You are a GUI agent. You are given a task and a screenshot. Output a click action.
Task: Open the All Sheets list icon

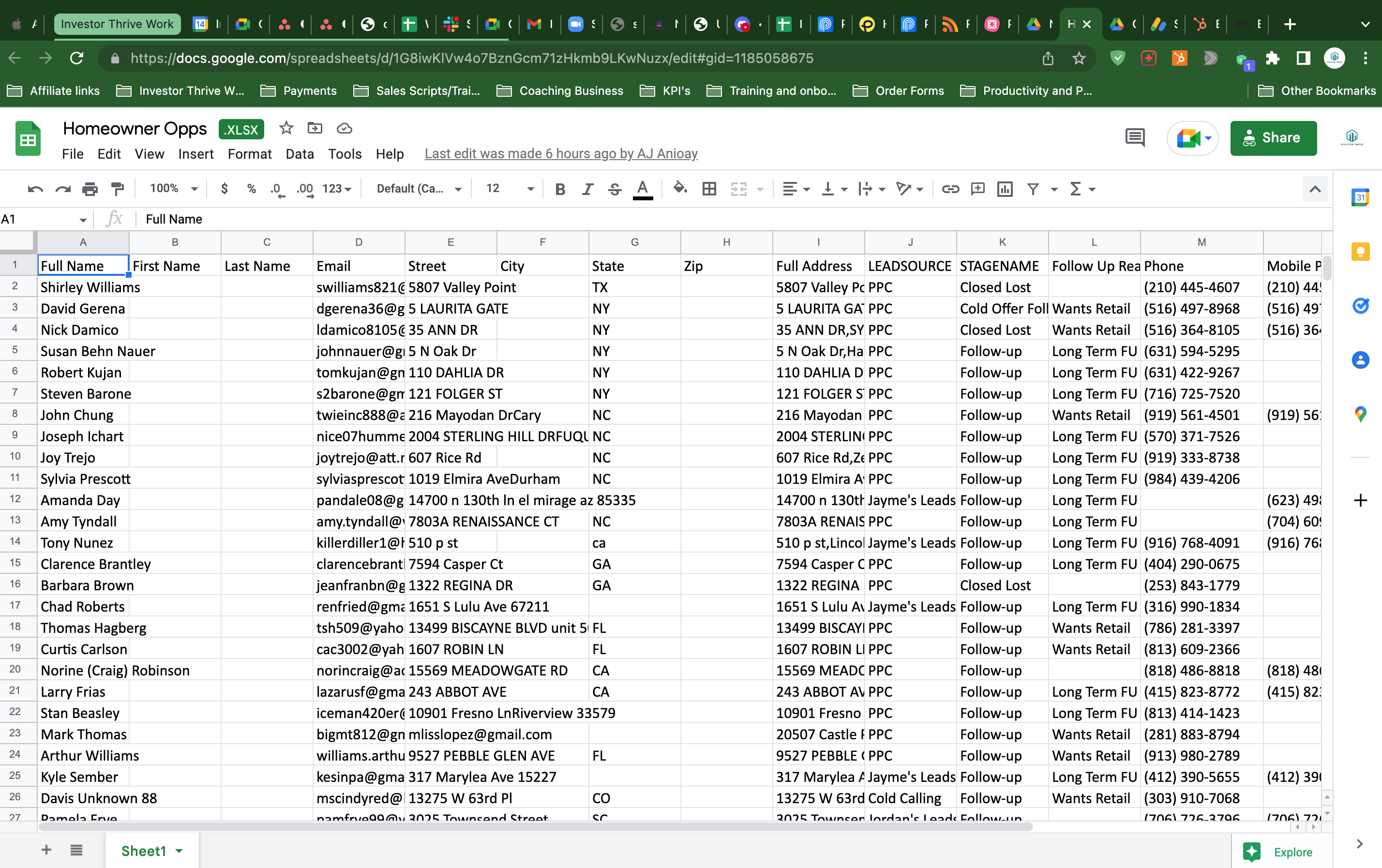(76, 850)
